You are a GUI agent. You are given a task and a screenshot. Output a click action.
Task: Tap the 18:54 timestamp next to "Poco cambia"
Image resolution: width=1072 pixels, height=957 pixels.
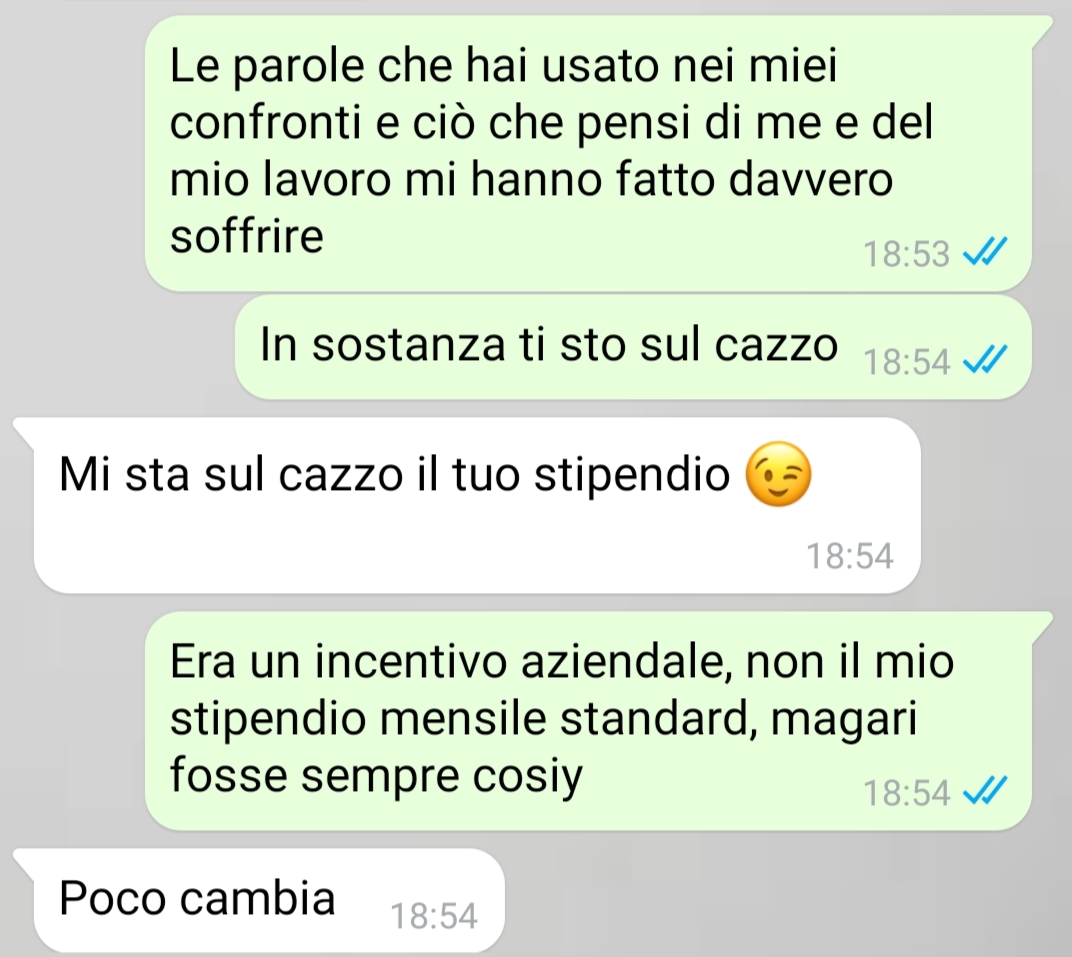tap(433, 916)
